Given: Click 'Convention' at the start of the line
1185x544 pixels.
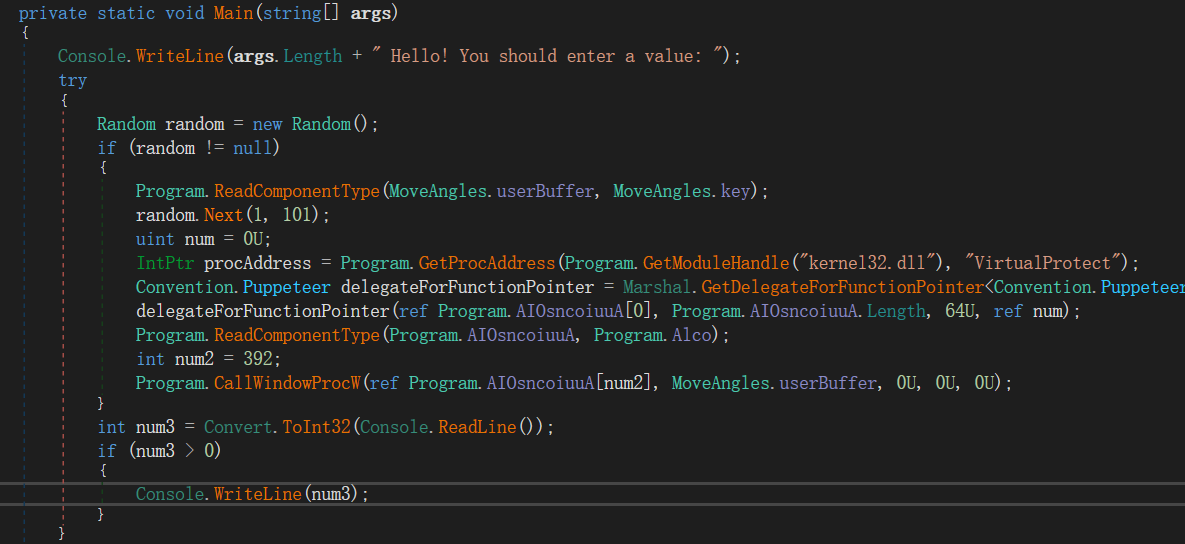Looking at the screenshot, I should pos(184,287).
